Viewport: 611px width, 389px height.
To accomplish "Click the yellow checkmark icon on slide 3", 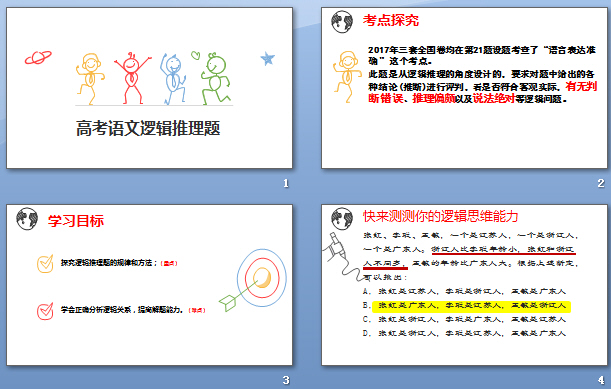I will [x=45, y=264].
